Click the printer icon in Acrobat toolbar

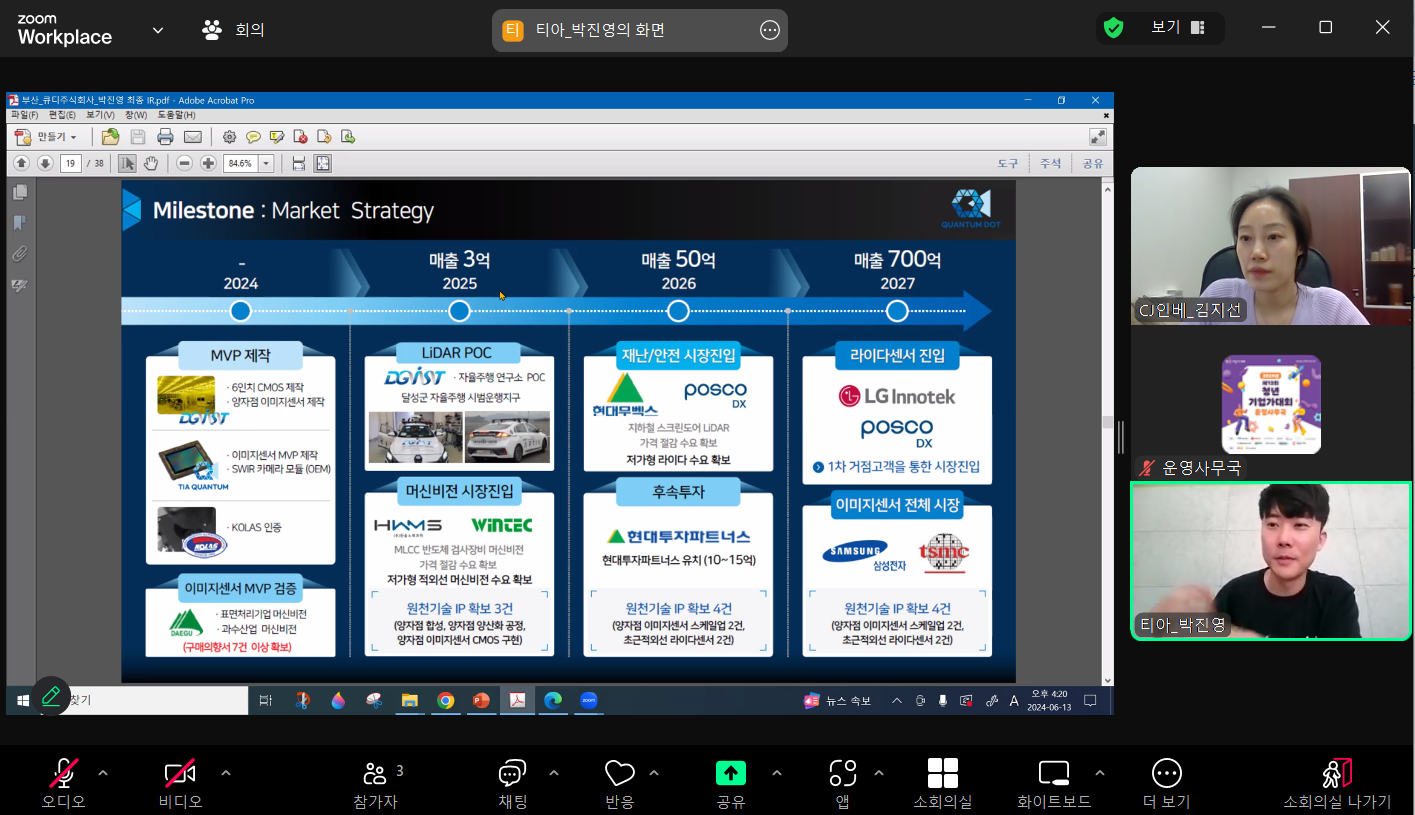165,137
